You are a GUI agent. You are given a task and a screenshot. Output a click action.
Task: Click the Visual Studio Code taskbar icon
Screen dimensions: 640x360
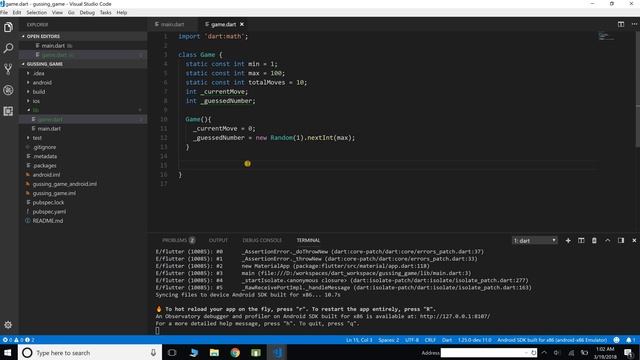[x=278, y=353]
